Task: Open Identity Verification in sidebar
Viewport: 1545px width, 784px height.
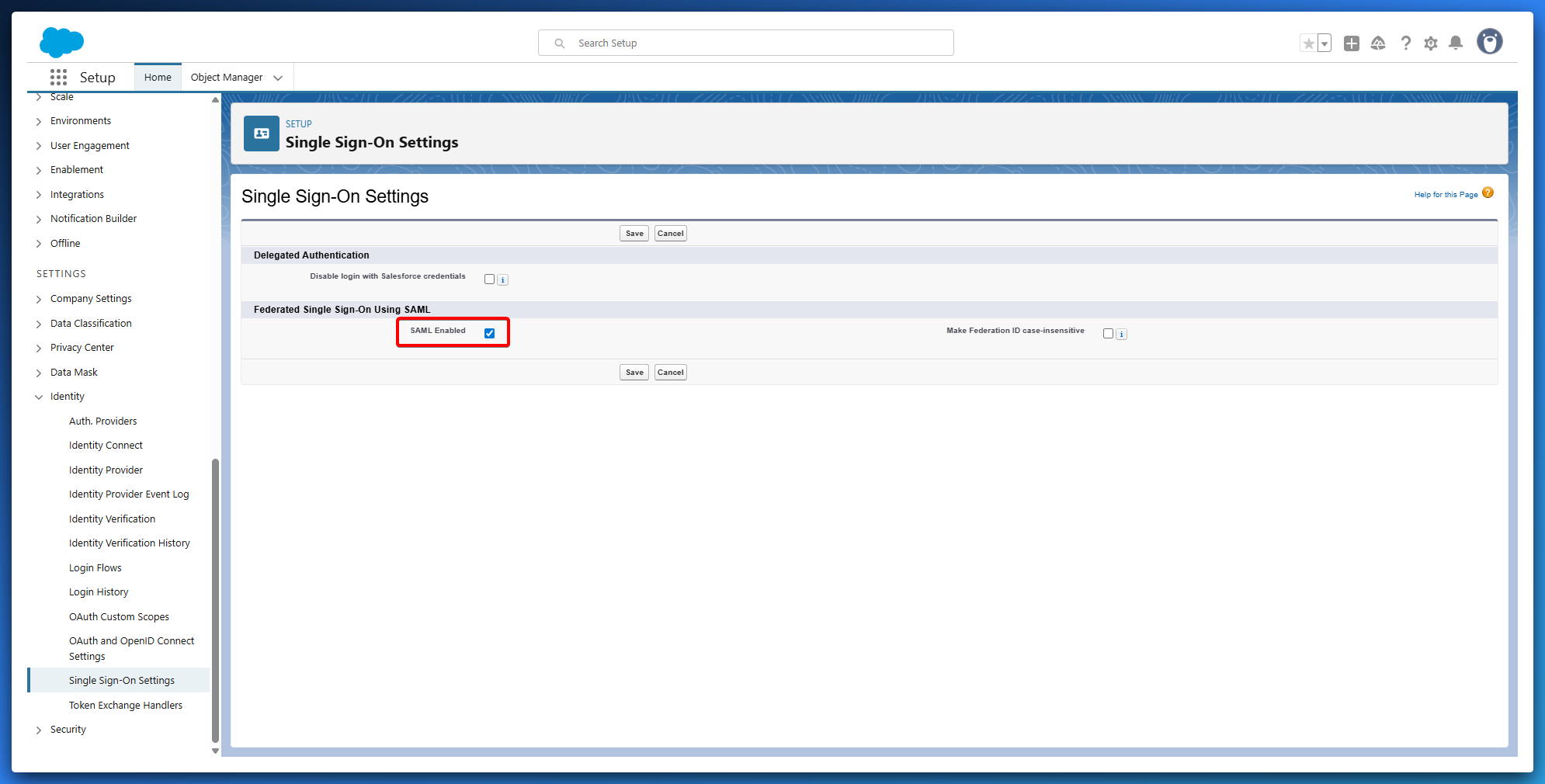Action: [112, 519]
